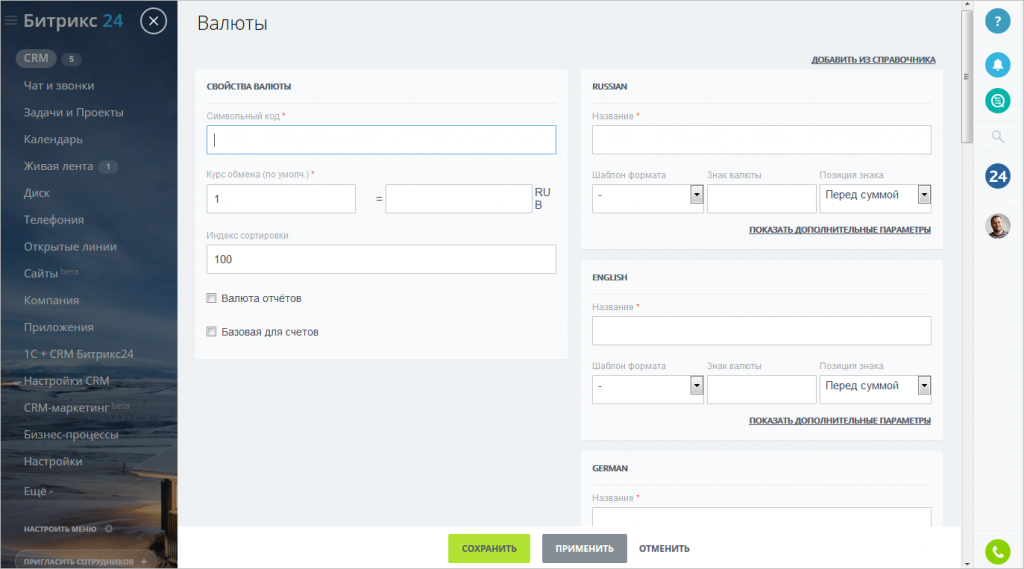Click the 'Добавить из справочника' link
This screenshot has height=569, width=1024.
873,60
